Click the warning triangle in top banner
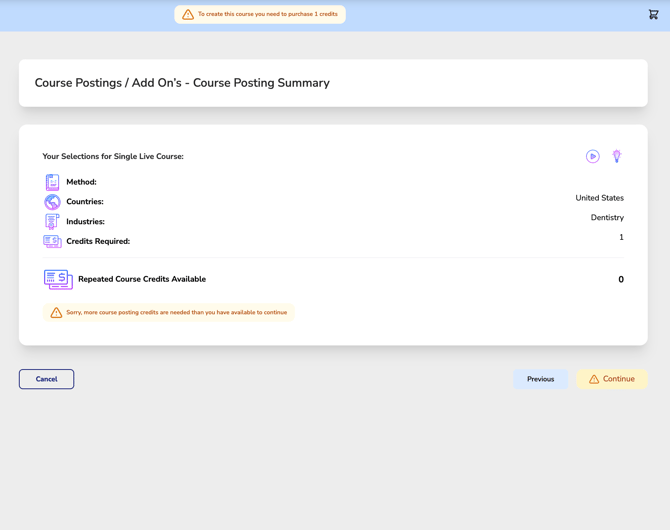The width and height of the screenshot is (670, 530). (188, 15)
